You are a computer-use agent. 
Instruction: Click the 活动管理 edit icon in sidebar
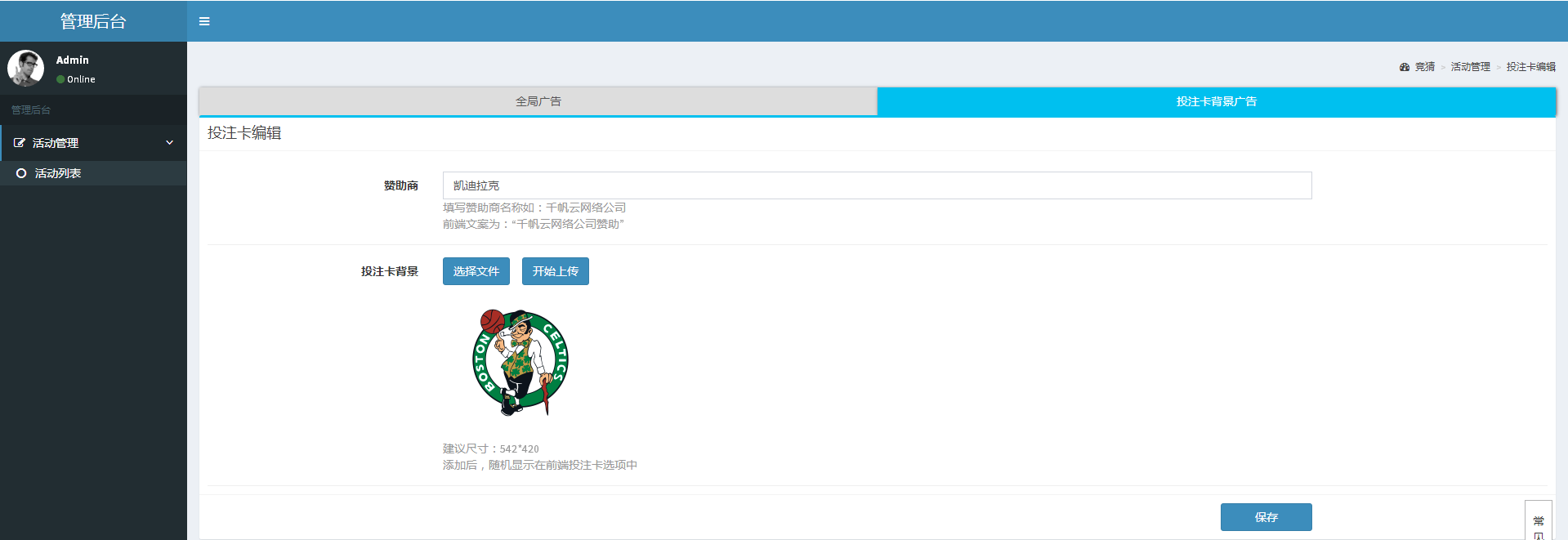tap(19, 143)
